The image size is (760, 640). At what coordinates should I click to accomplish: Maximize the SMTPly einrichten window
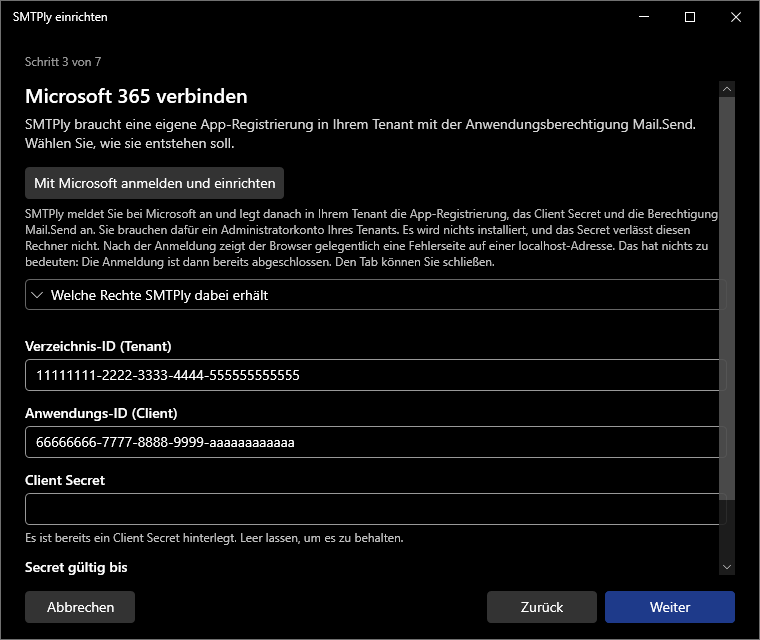(690, 17)
